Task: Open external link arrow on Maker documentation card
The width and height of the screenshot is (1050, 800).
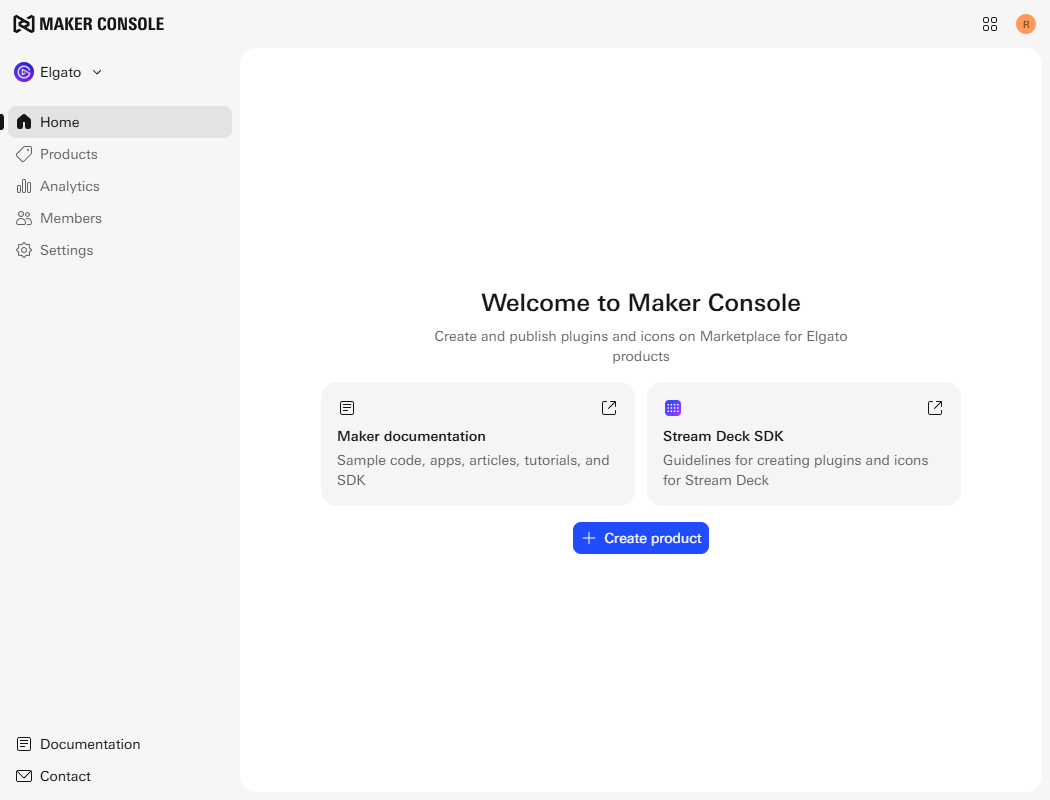Action: pos(609,408)
